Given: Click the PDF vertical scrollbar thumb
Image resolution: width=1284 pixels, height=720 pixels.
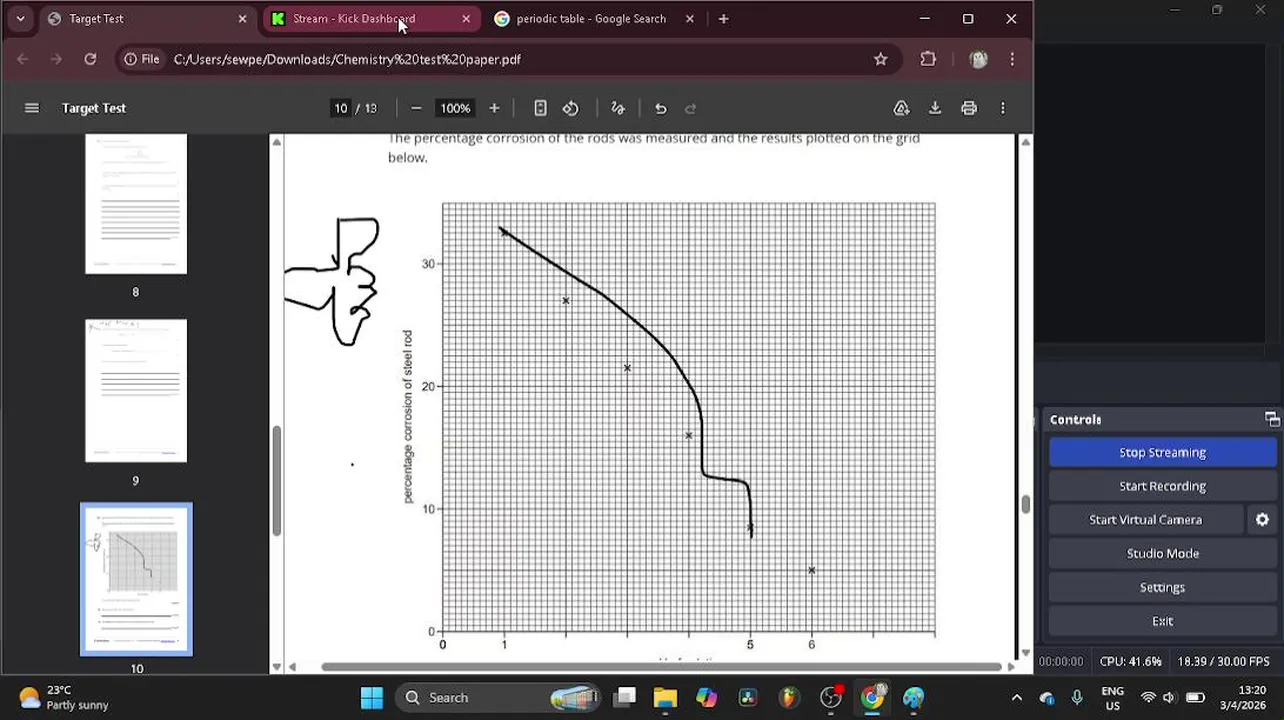Looking at the screenshot, I should tap(1025, 505).
